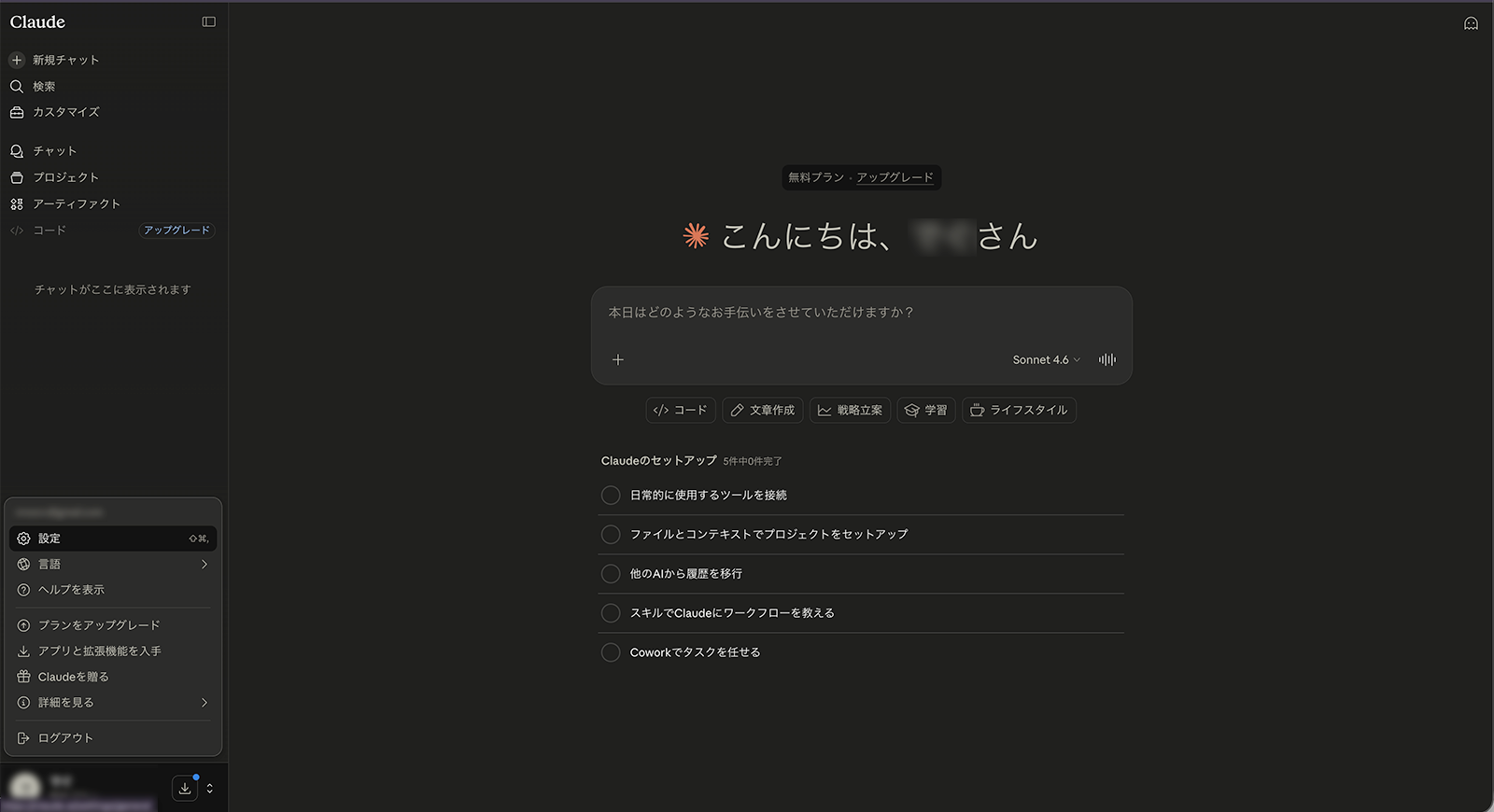Screen dimensions: 1494x812
Task: Click the 新規チャット label in the sidebar
Action: pos(66,60)
